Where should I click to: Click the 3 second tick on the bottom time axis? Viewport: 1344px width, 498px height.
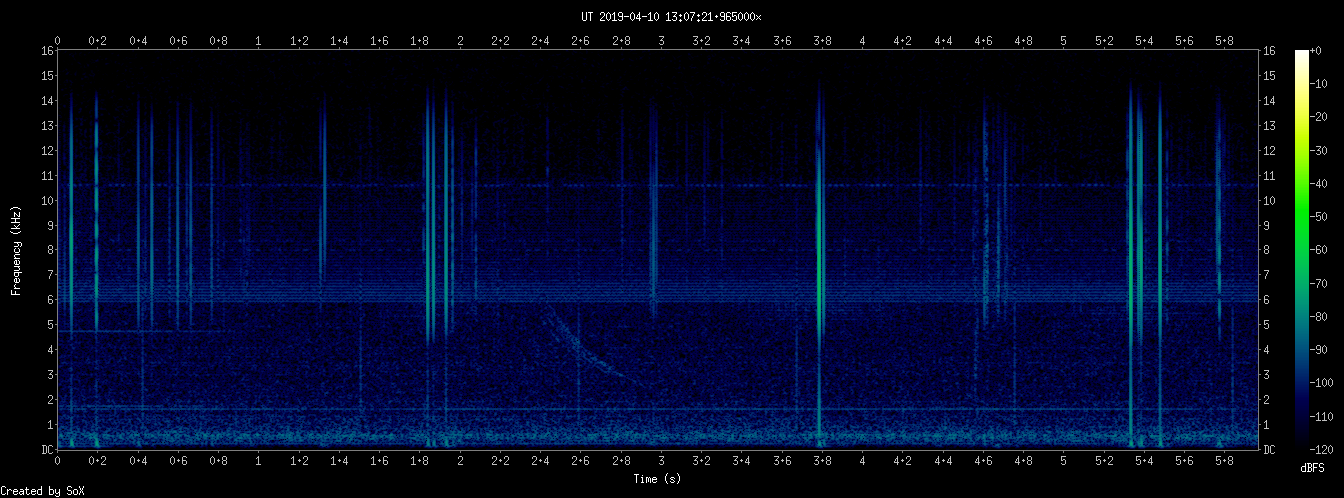(x=661, y=462)
